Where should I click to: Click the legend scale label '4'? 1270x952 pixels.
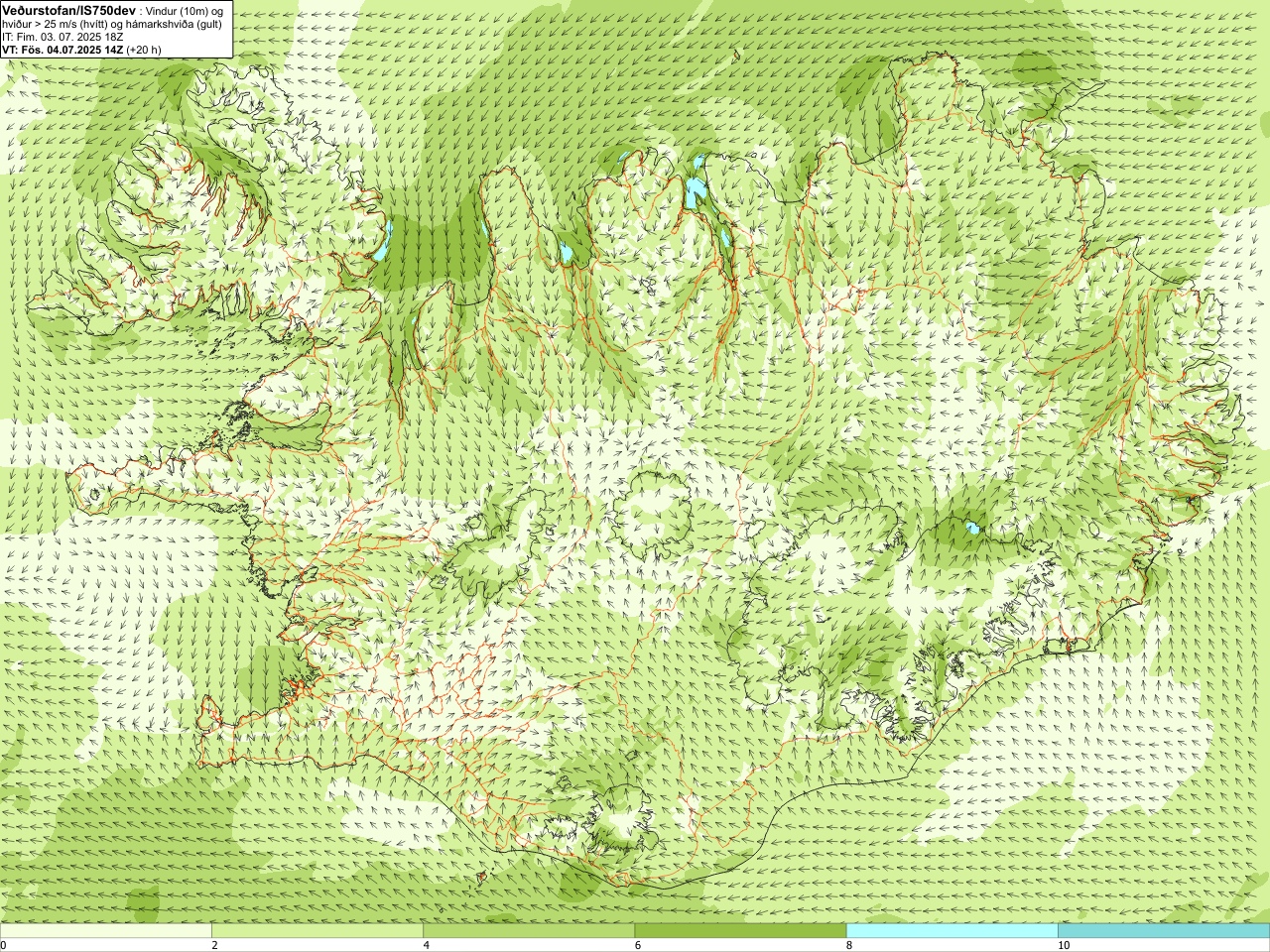point(426,945)
